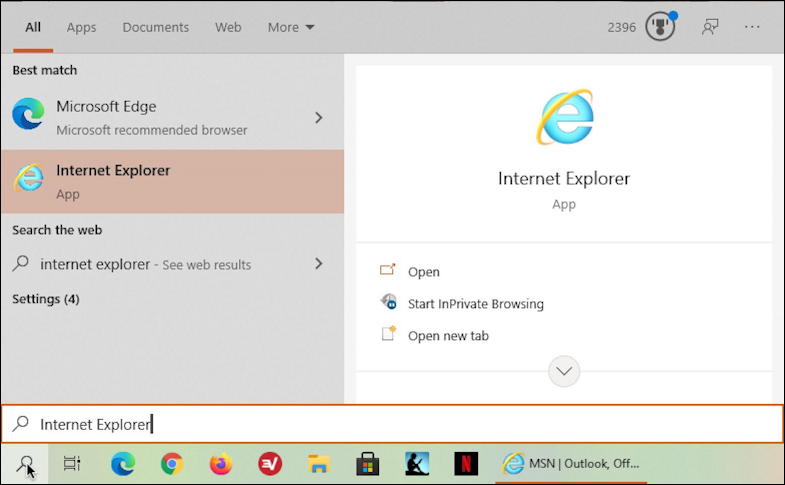Select the Microsoft Edge best match result
Image resolution: width=785 pixels, height=485 pixels.
click(x=172, y=118)
